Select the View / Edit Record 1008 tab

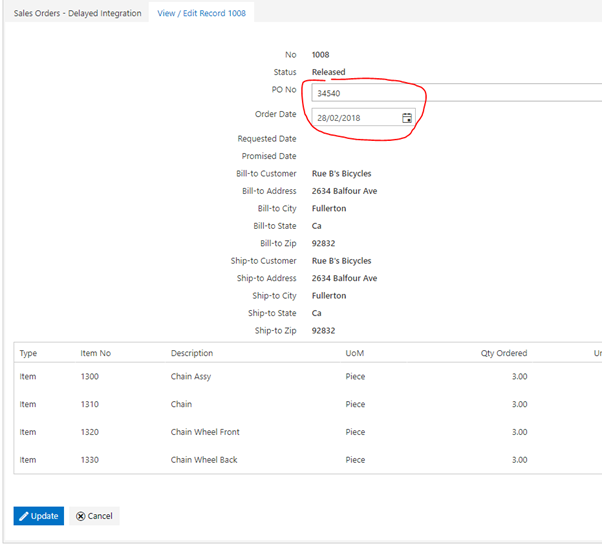pyautogui.click(x=202, y=13)
